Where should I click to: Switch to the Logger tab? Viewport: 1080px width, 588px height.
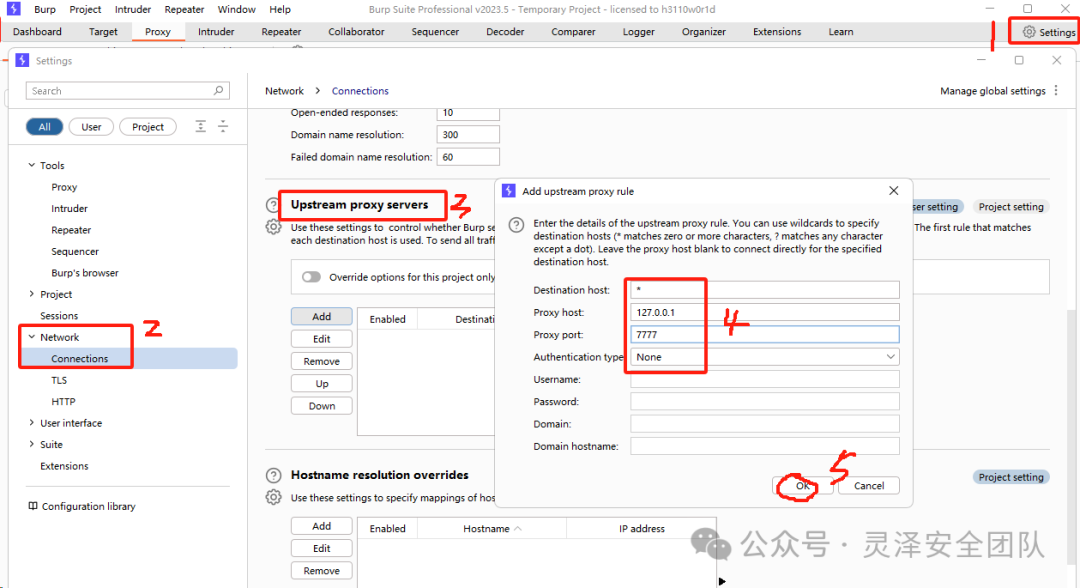[638, 32]
